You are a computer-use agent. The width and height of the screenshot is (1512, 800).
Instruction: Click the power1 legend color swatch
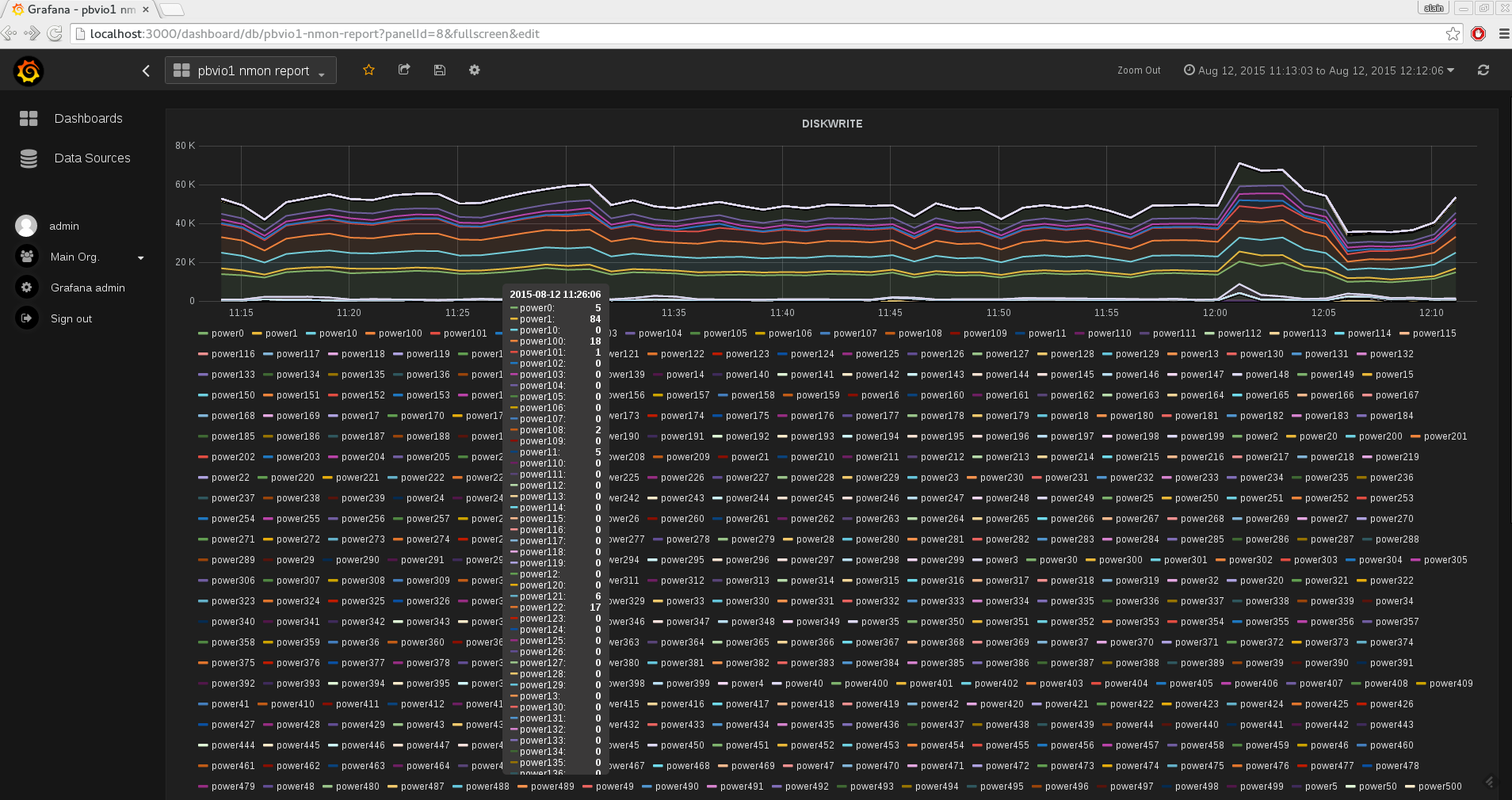[257, 333]
